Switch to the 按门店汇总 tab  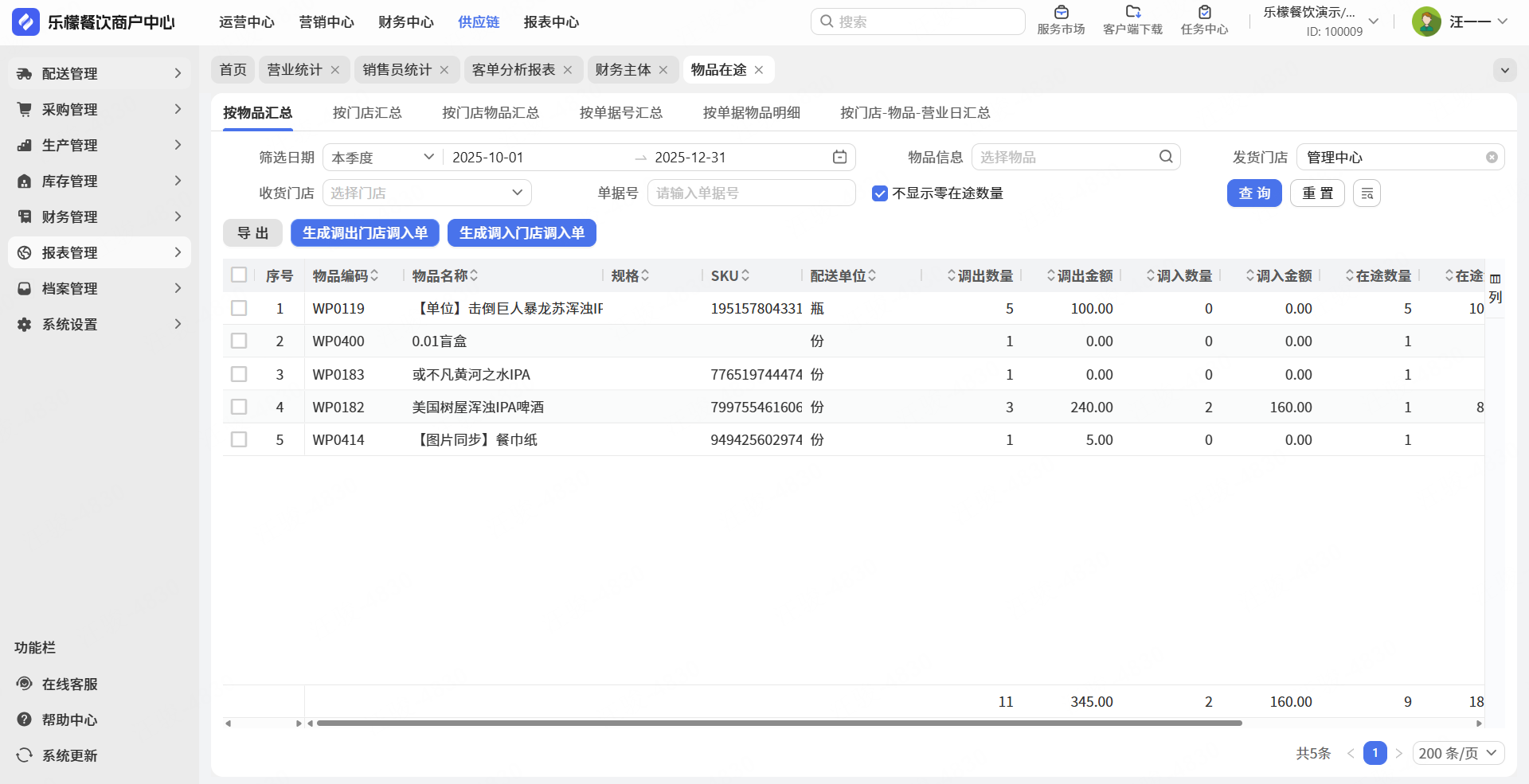[x=367, y=113]
